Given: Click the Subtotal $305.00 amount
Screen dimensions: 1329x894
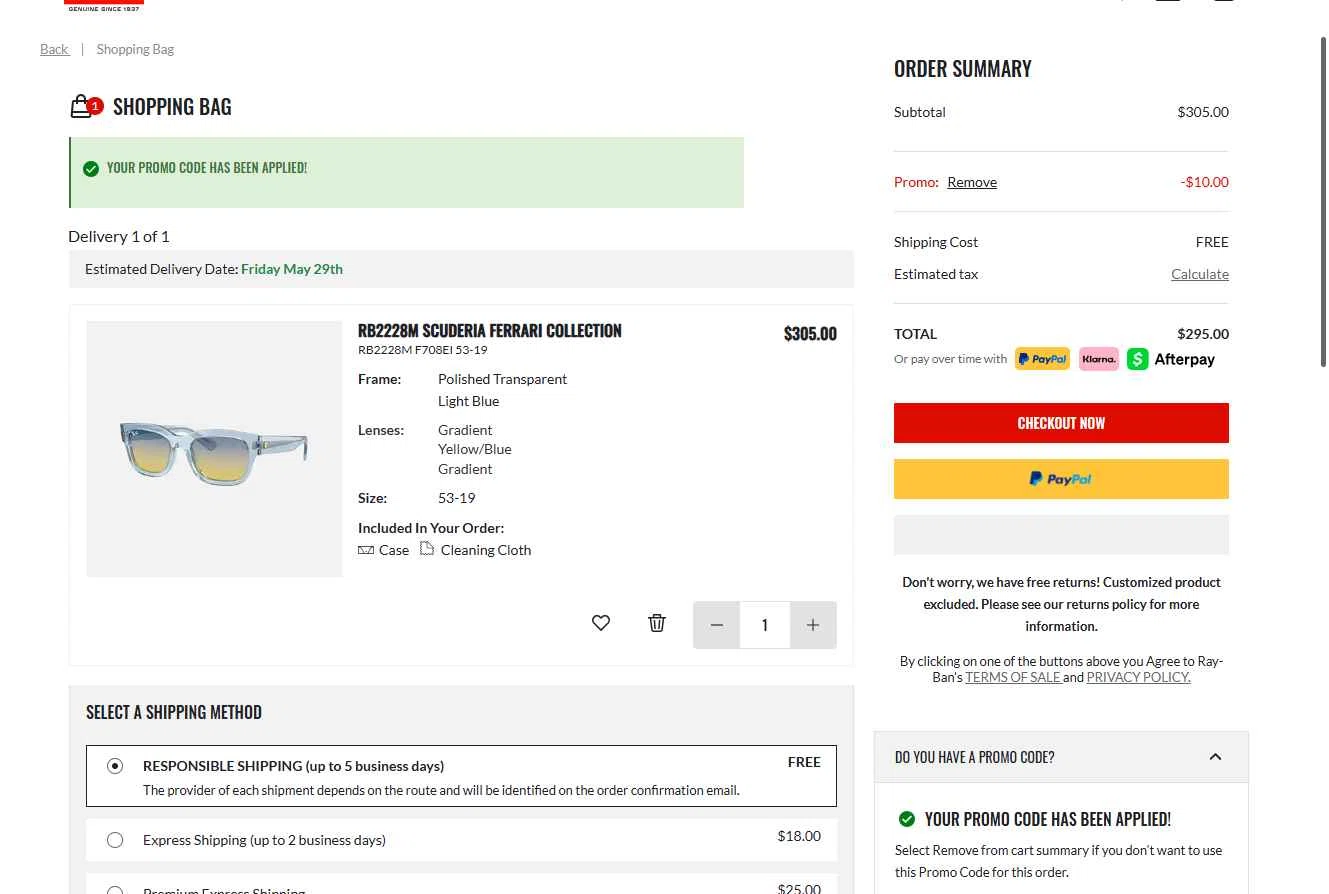Looking at the screenshot, I should tap(1203, 112).
